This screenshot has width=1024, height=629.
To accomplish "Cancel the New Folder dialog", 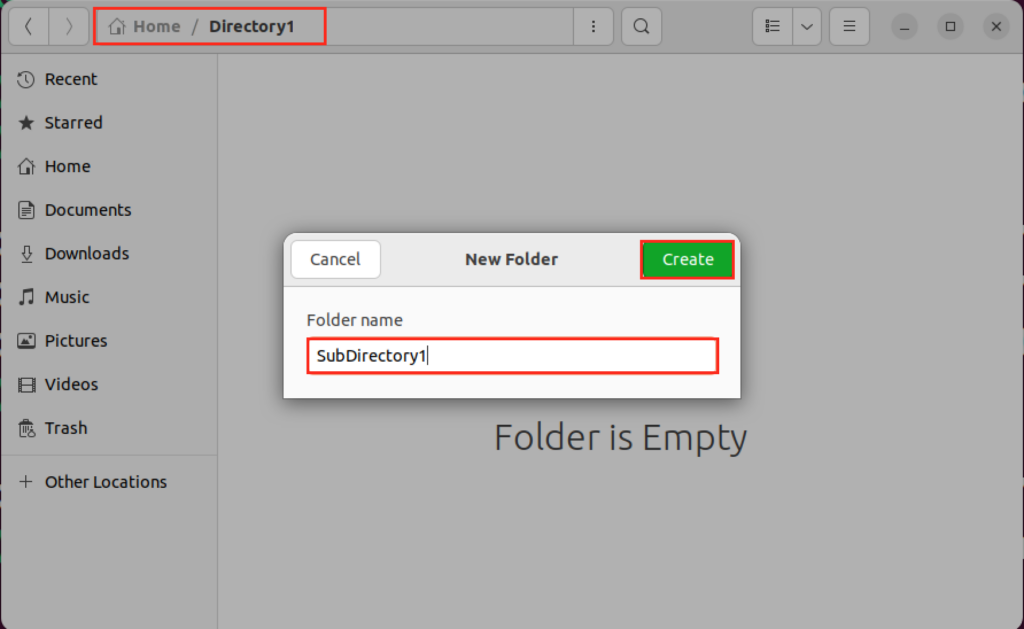I will pos(335,259).
